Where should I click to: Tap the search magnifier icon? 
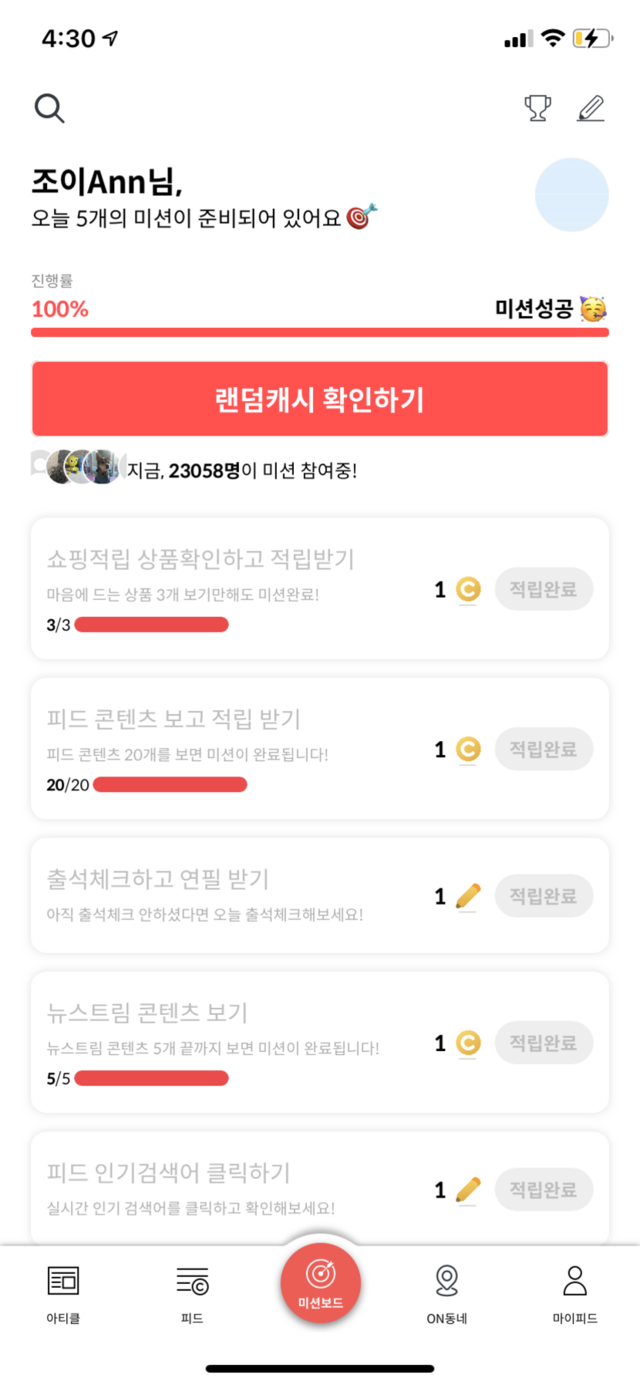pos(49,108)
